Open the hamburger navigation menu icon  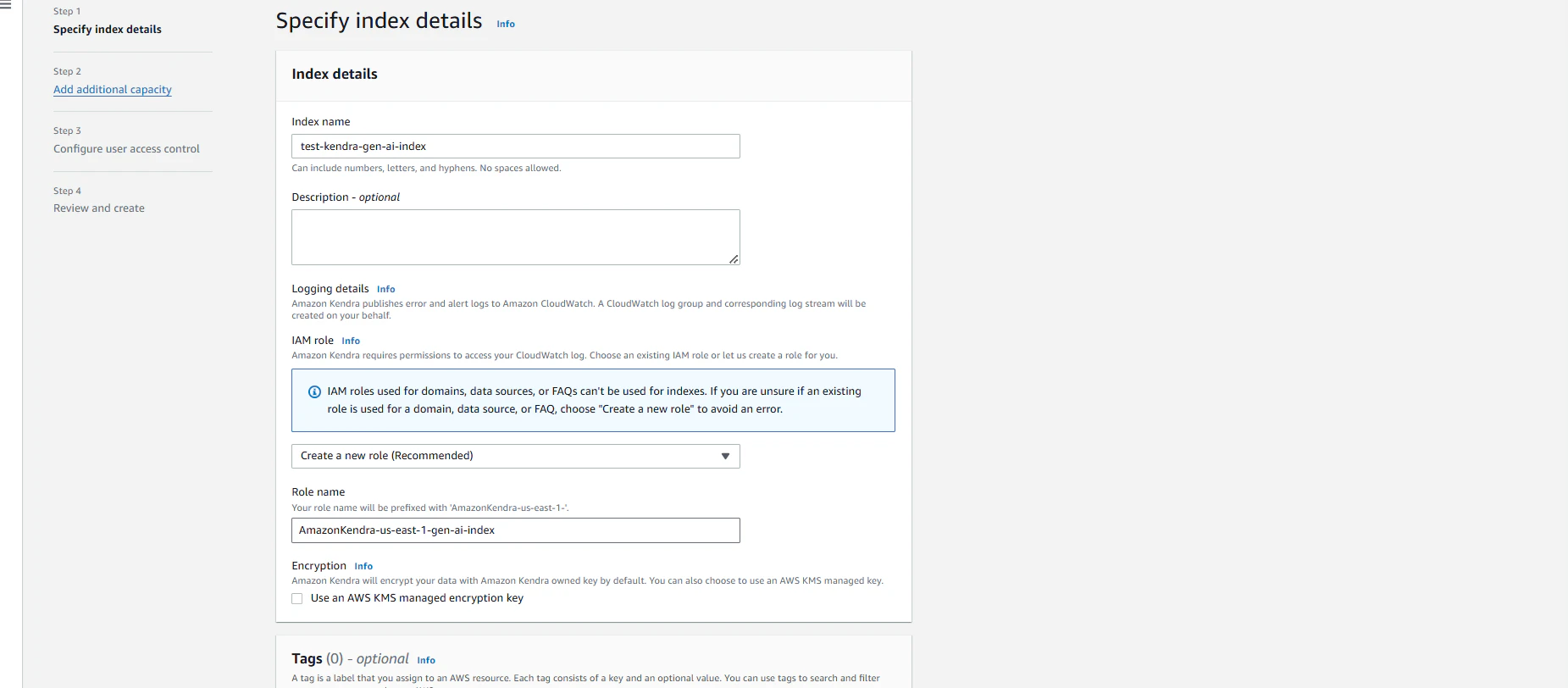pos(5,5)
